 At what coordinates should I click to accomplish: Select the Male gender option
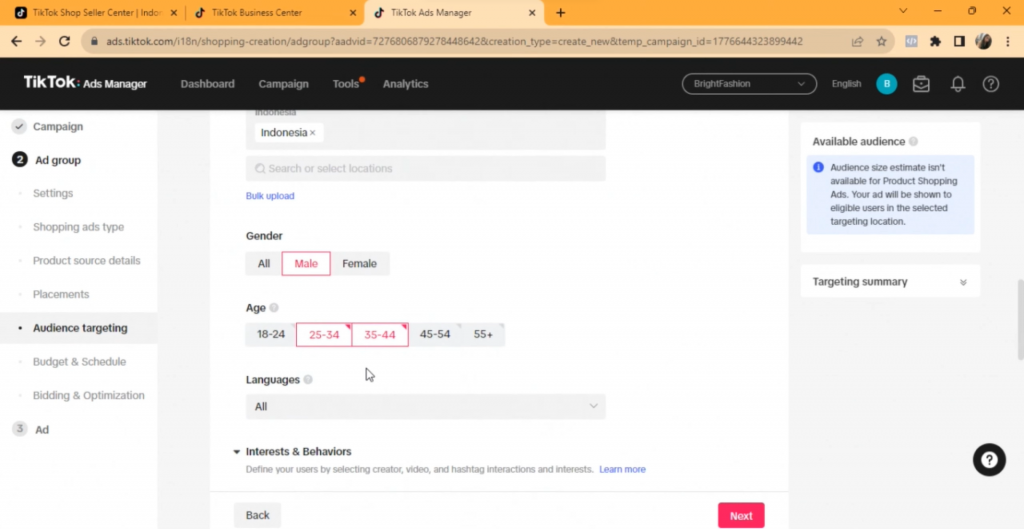[306, 264]
